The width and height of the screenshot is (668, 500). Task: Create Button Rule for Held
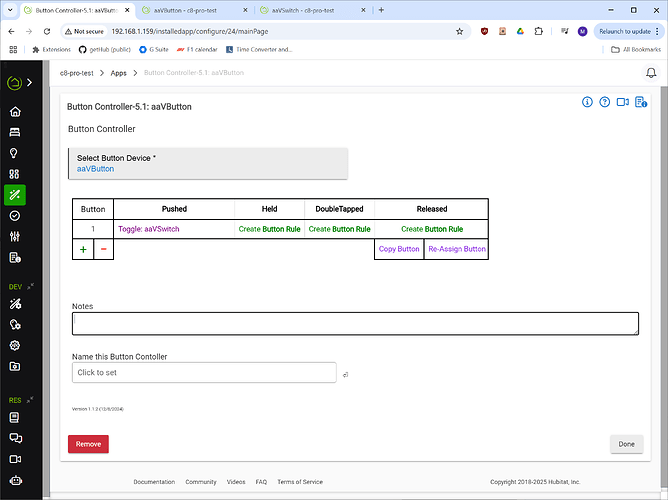(x=269, y=229)
